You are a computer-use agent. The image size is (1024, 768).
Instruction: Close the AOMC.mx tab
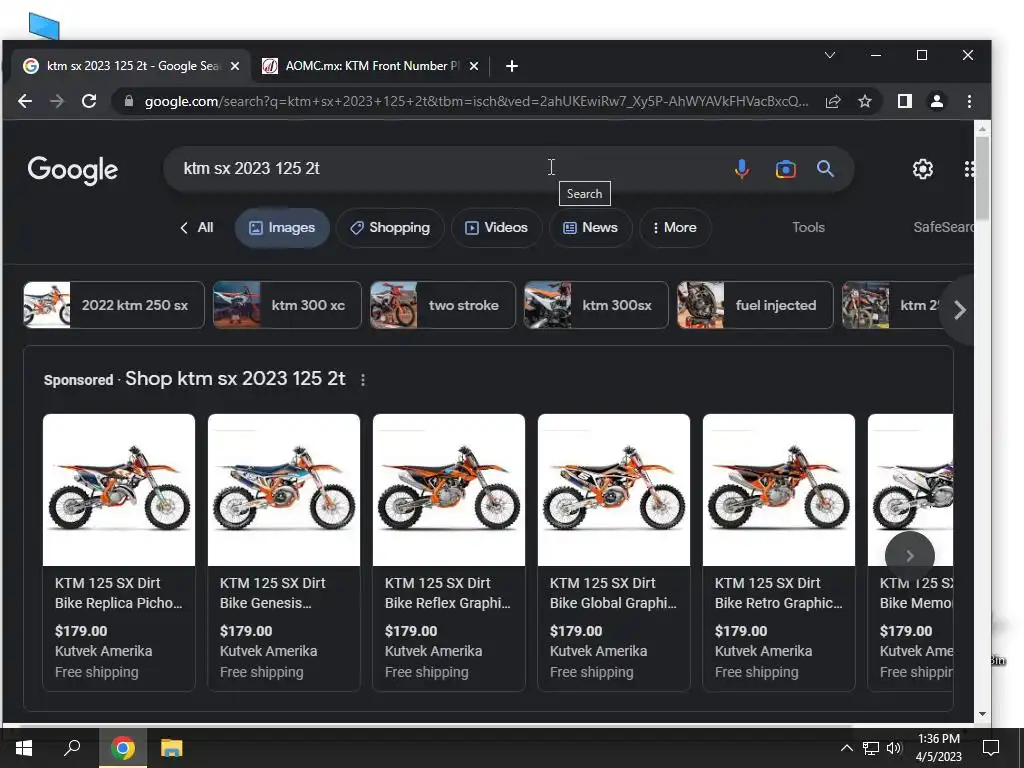pyautogui.click(x=474, y=66)
